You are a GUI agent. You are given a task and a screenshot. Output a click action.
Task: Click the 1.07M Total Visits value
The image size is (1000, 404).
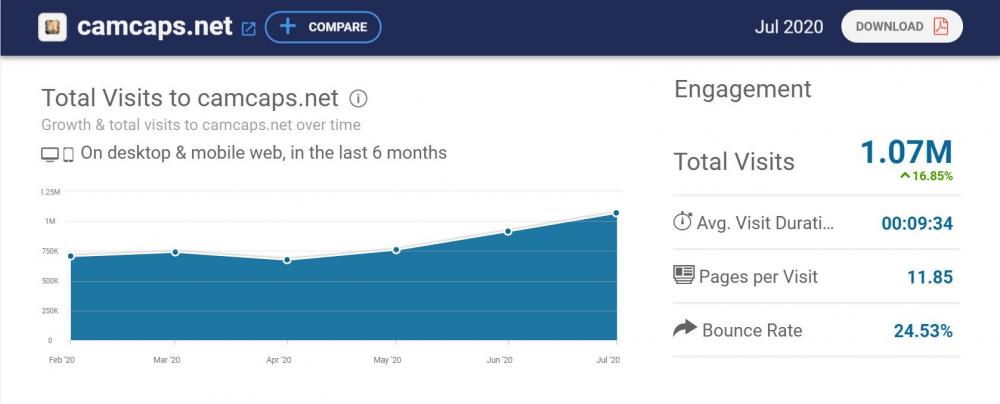coord(906,153)
